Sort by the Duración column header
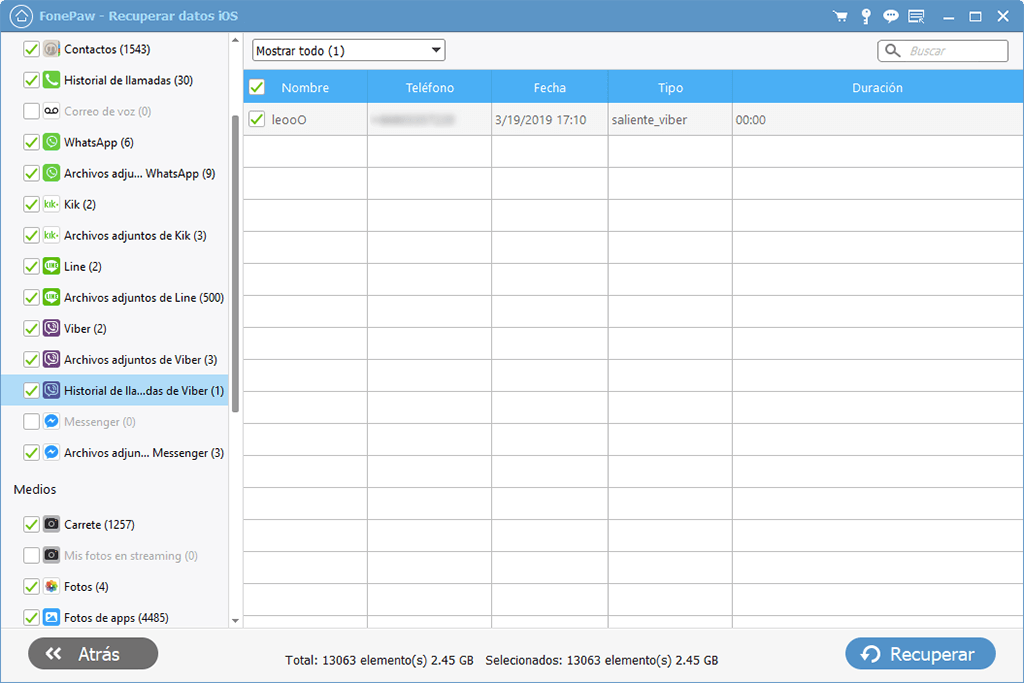 point(877,87)
